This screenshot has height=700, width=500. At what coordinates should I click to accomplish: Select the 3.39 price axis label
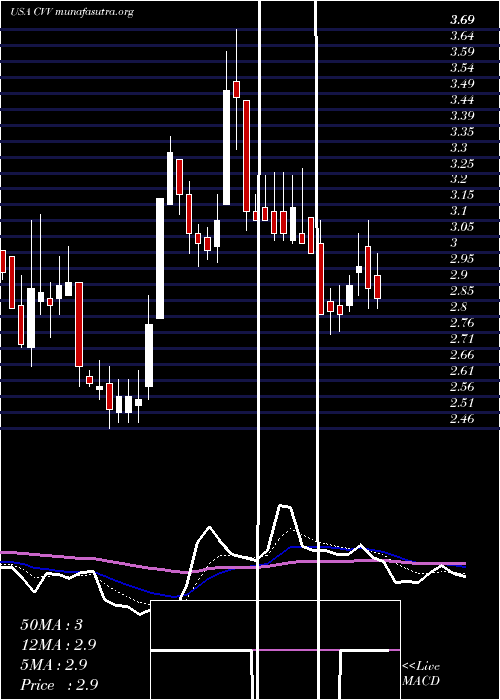462,116
